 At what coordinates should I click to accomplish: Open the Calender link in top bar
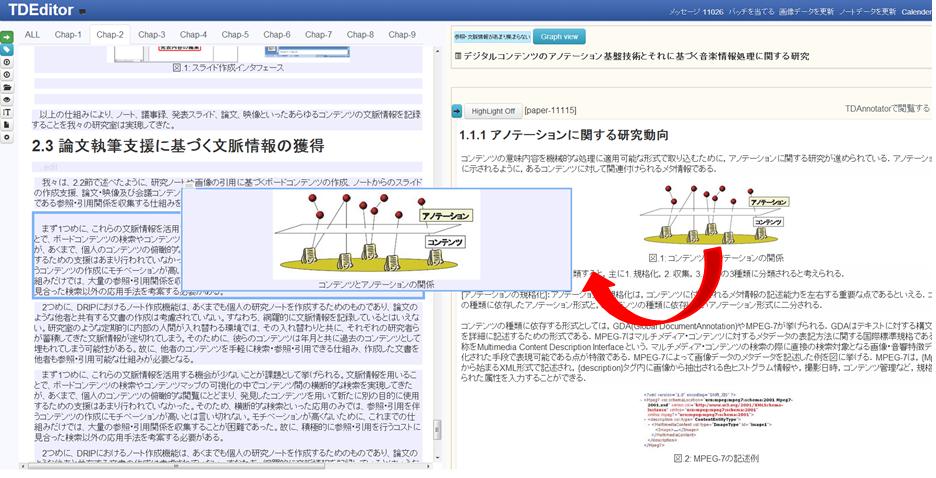pos(916,12)
